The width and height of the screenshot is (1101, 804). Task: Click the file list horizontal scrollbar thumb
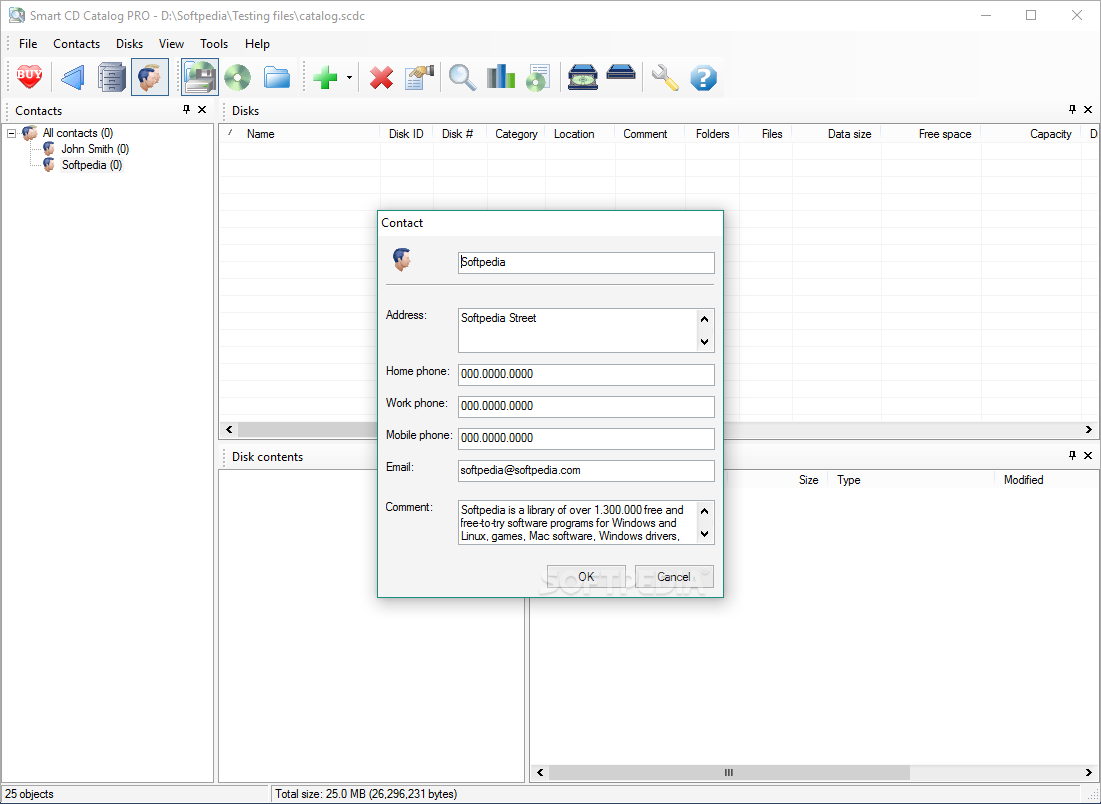(x=729, y=772)
